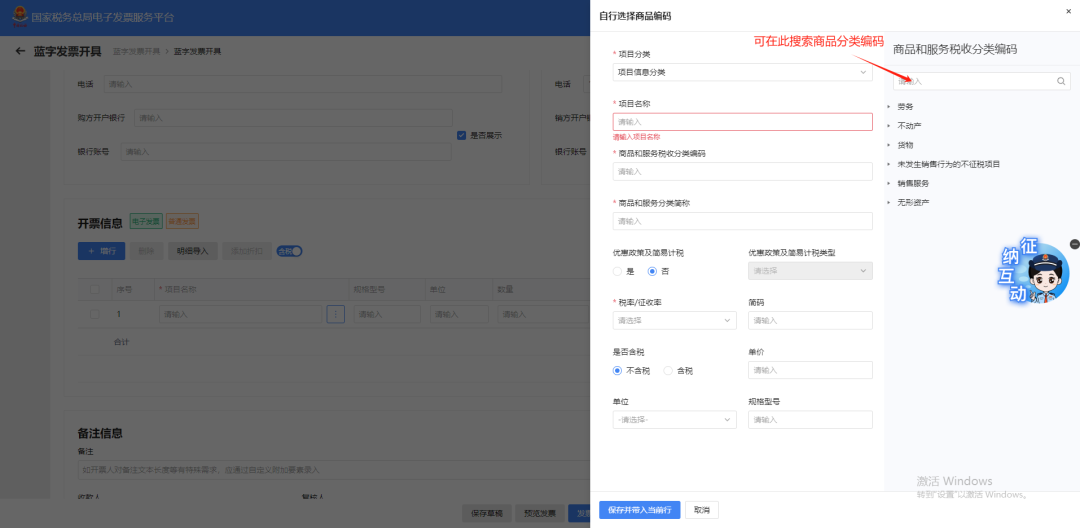Click the three-dot button in item name row

335,314
